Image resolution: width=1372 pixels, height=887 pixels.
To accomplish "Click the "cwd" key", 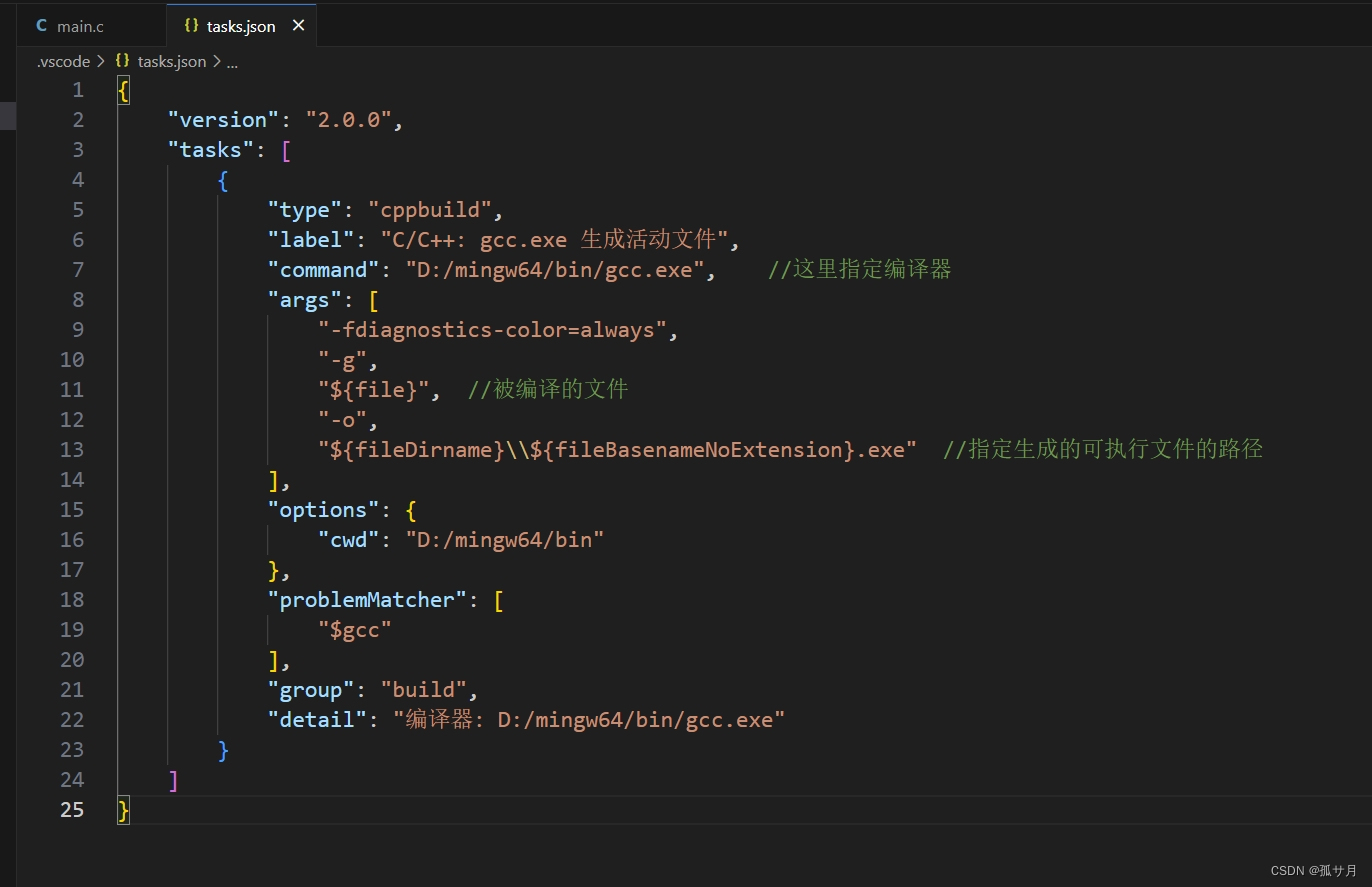I will (x=349, y=540).
